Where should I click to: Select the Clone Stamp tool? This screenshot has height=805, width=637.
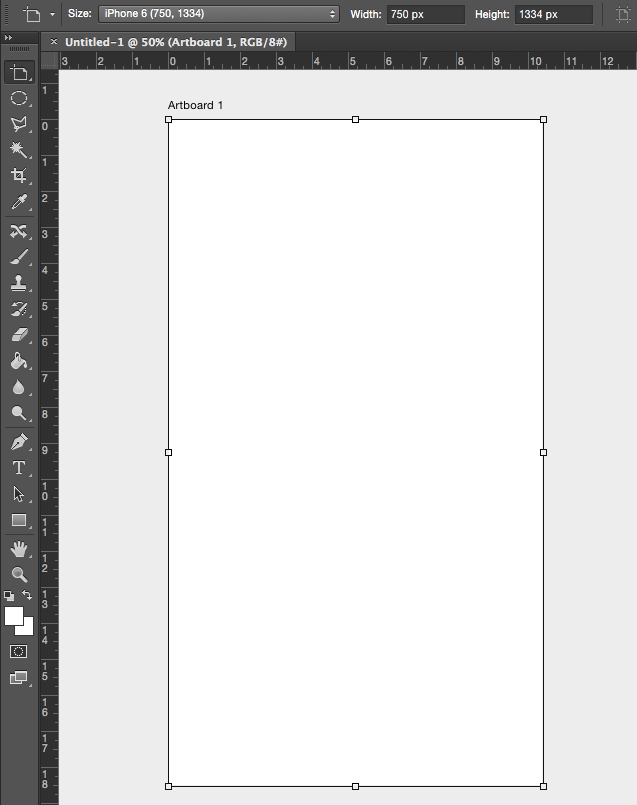18,283
